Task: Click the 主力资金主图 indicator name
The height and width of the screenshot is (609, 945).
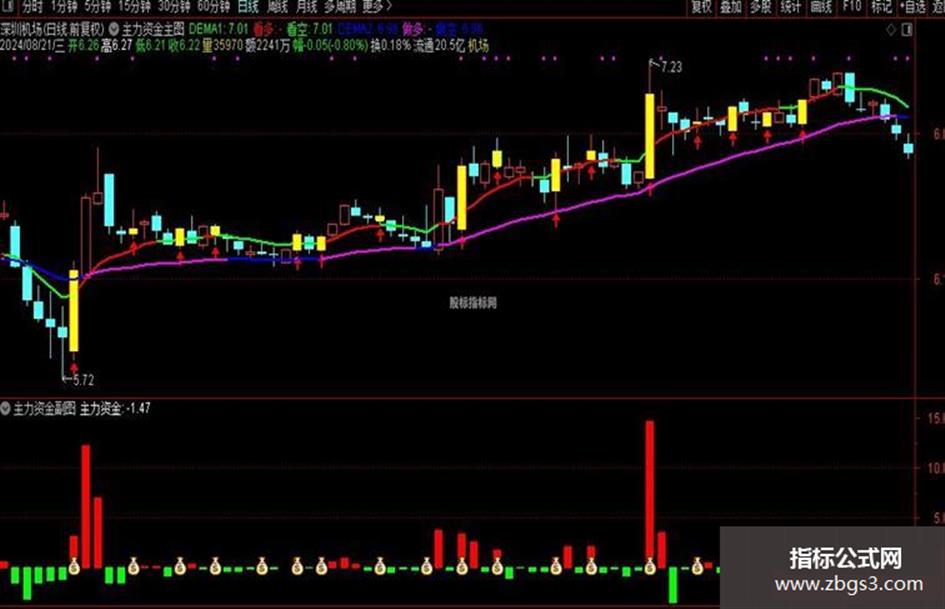Action: 153,29
